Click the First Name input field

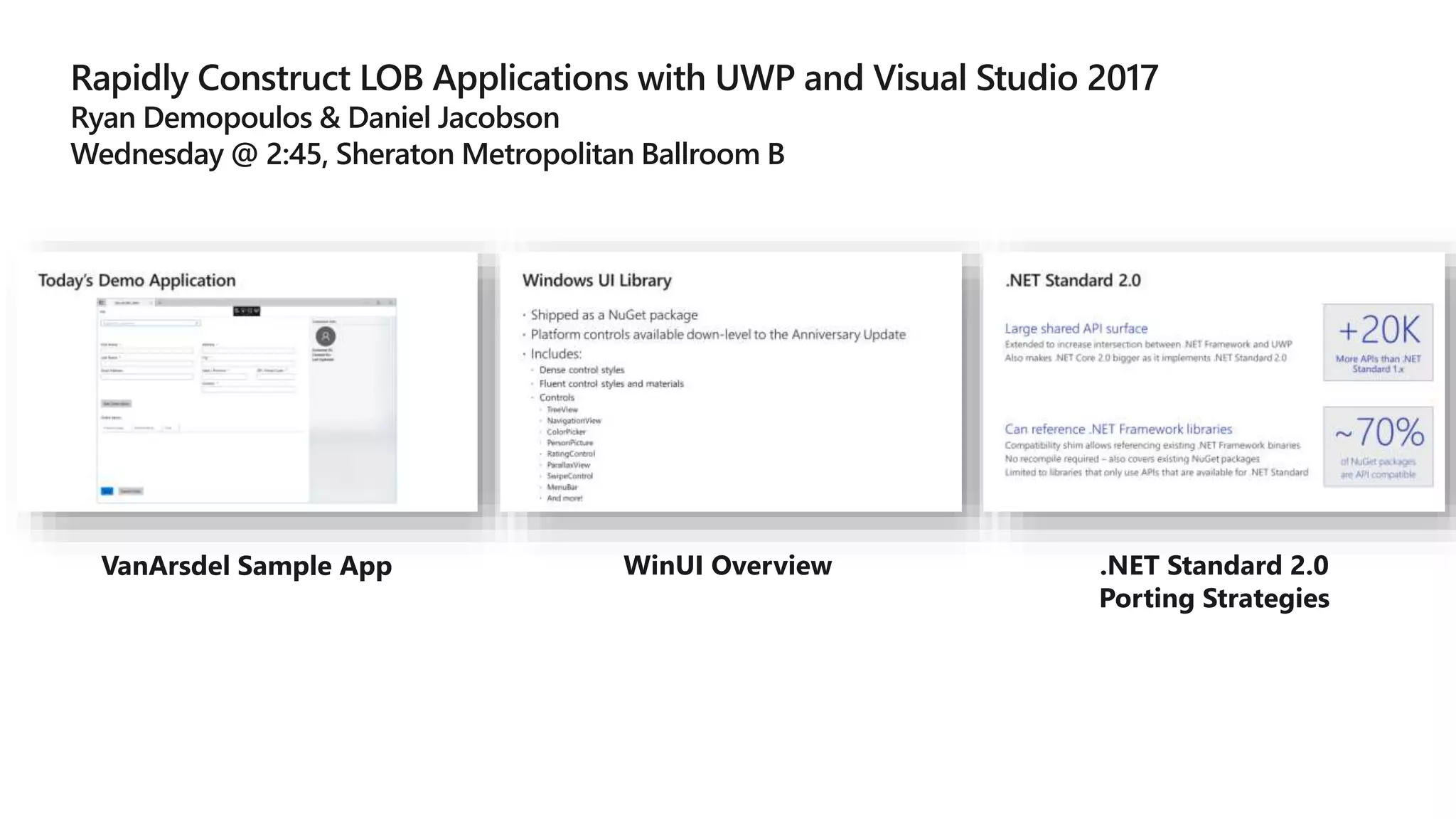[147, 350]
